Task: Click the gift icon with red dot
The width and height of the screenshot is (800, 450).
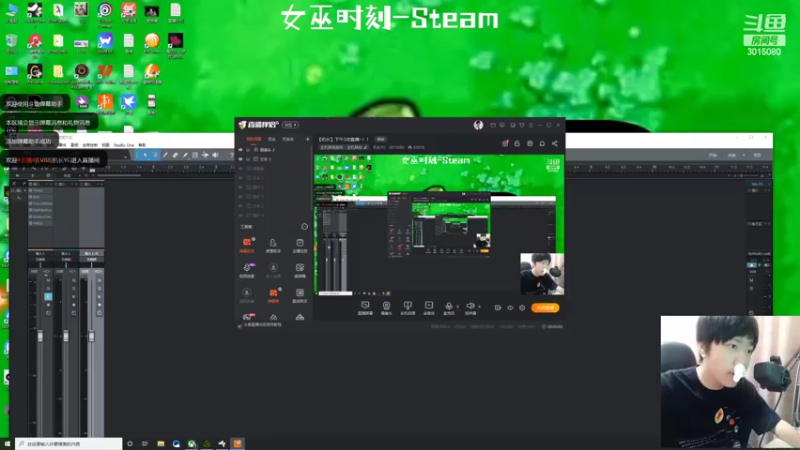Action: coord(505,143)
